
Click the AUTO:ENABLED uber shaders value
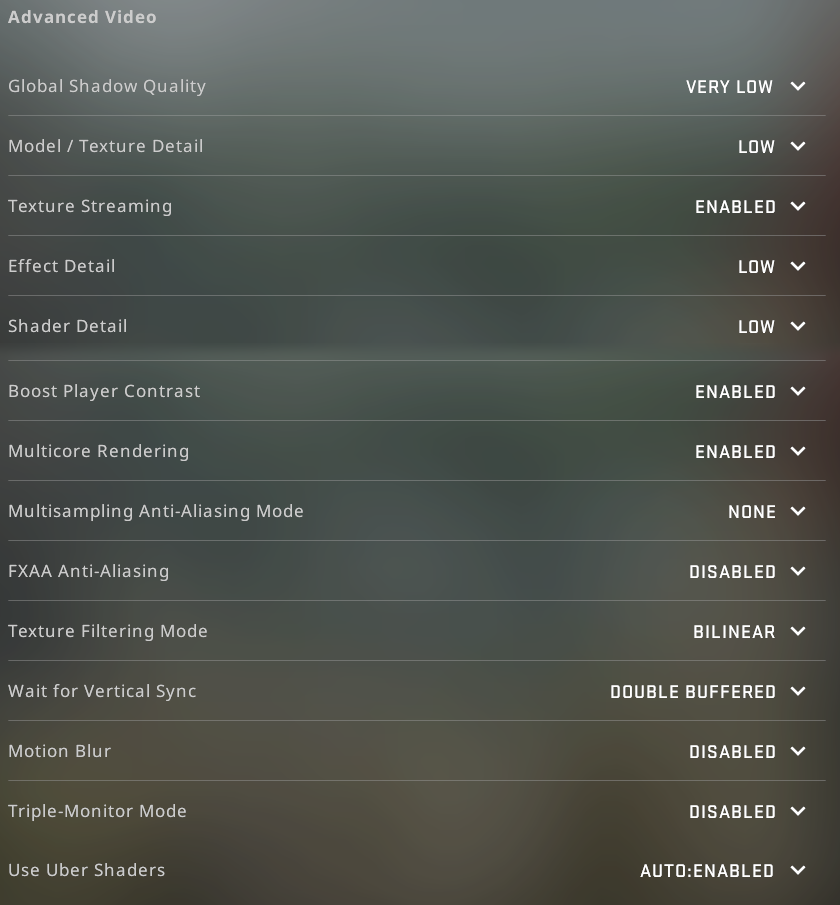point(707,871)
